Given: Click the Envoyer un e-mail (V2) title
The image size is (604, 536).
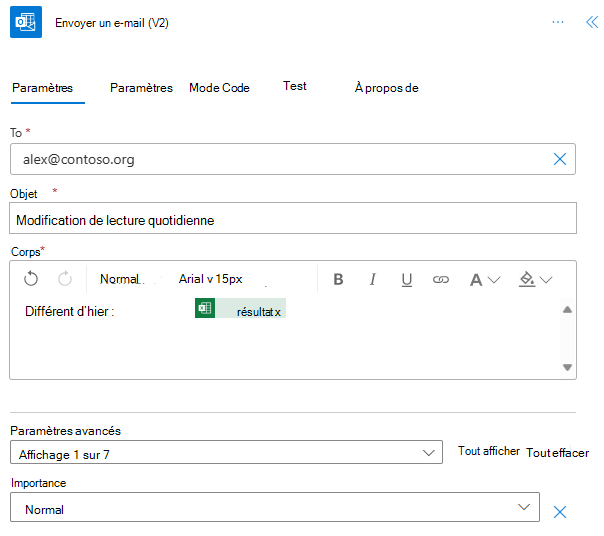Looking at the screenshot, I should click(112, 23).
